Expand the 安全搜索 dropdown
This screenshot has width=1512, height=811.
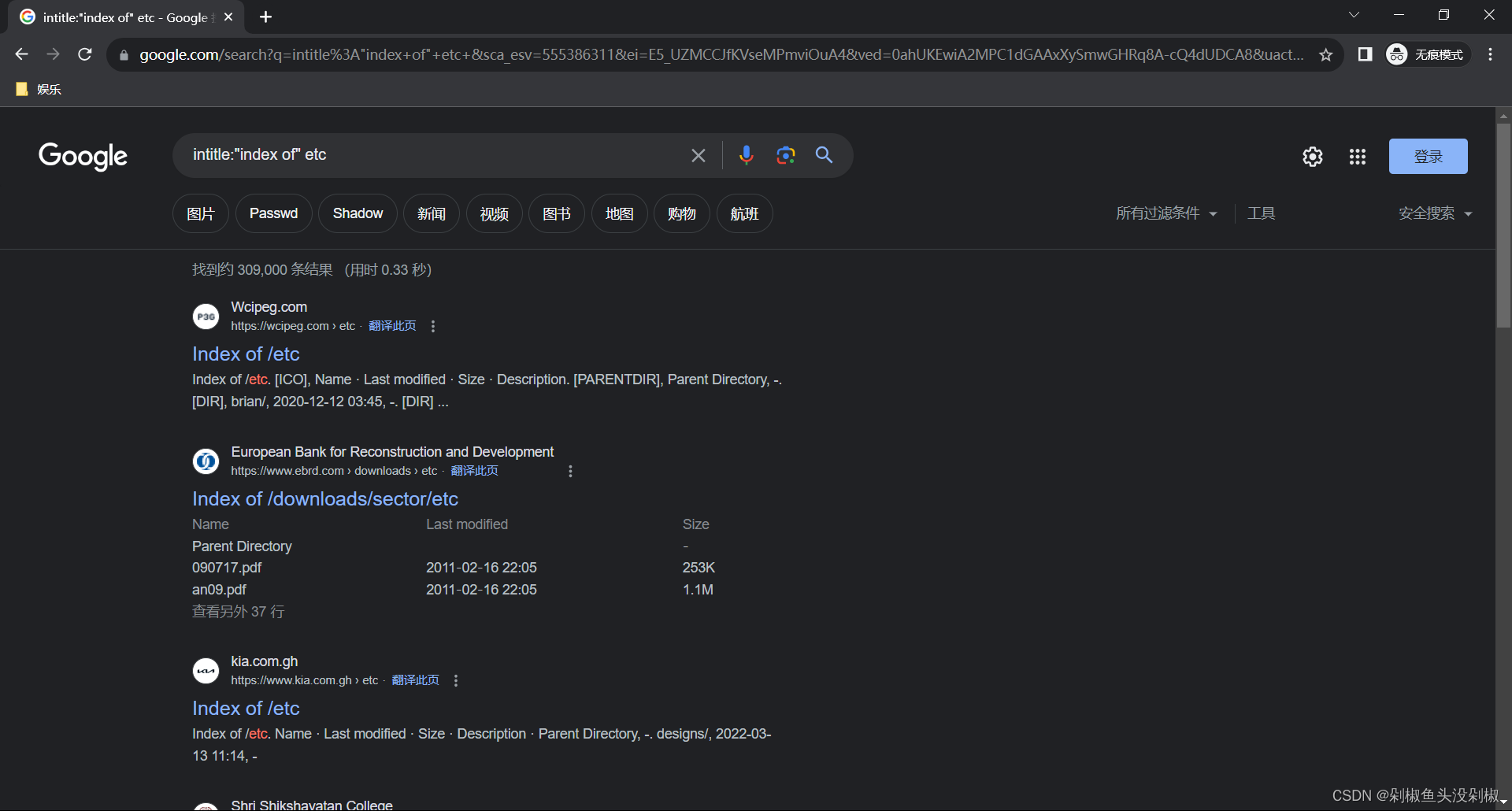click(1435, 213)
